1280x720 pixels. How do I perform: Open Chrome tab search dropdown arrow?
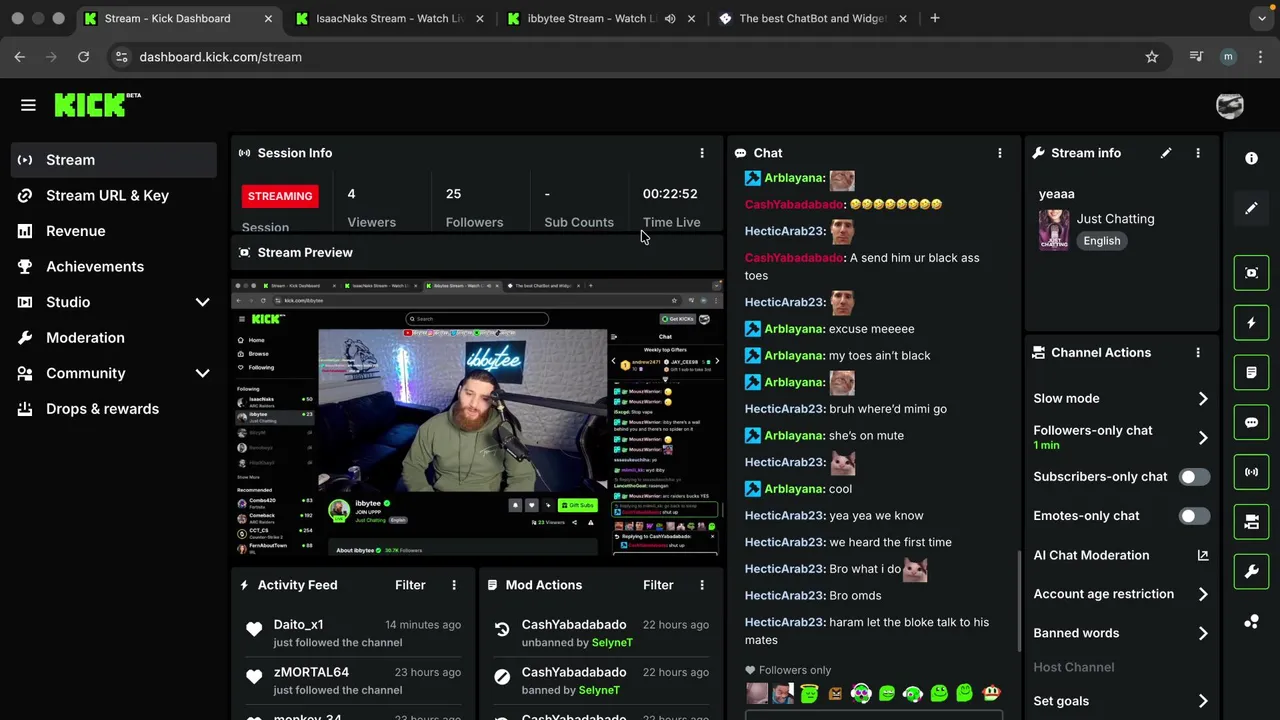tap(1262, 18)
